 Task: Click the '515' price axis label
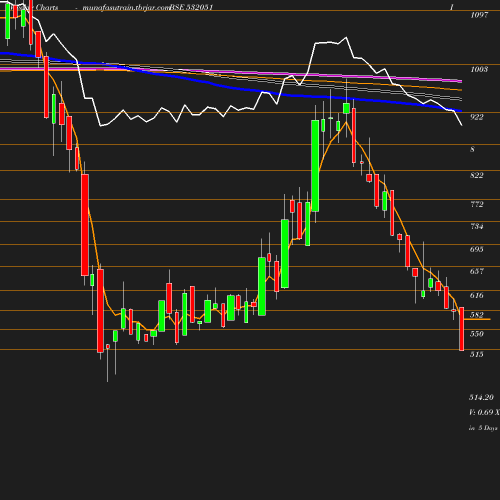pyautogui.click(x=477, y=354)
